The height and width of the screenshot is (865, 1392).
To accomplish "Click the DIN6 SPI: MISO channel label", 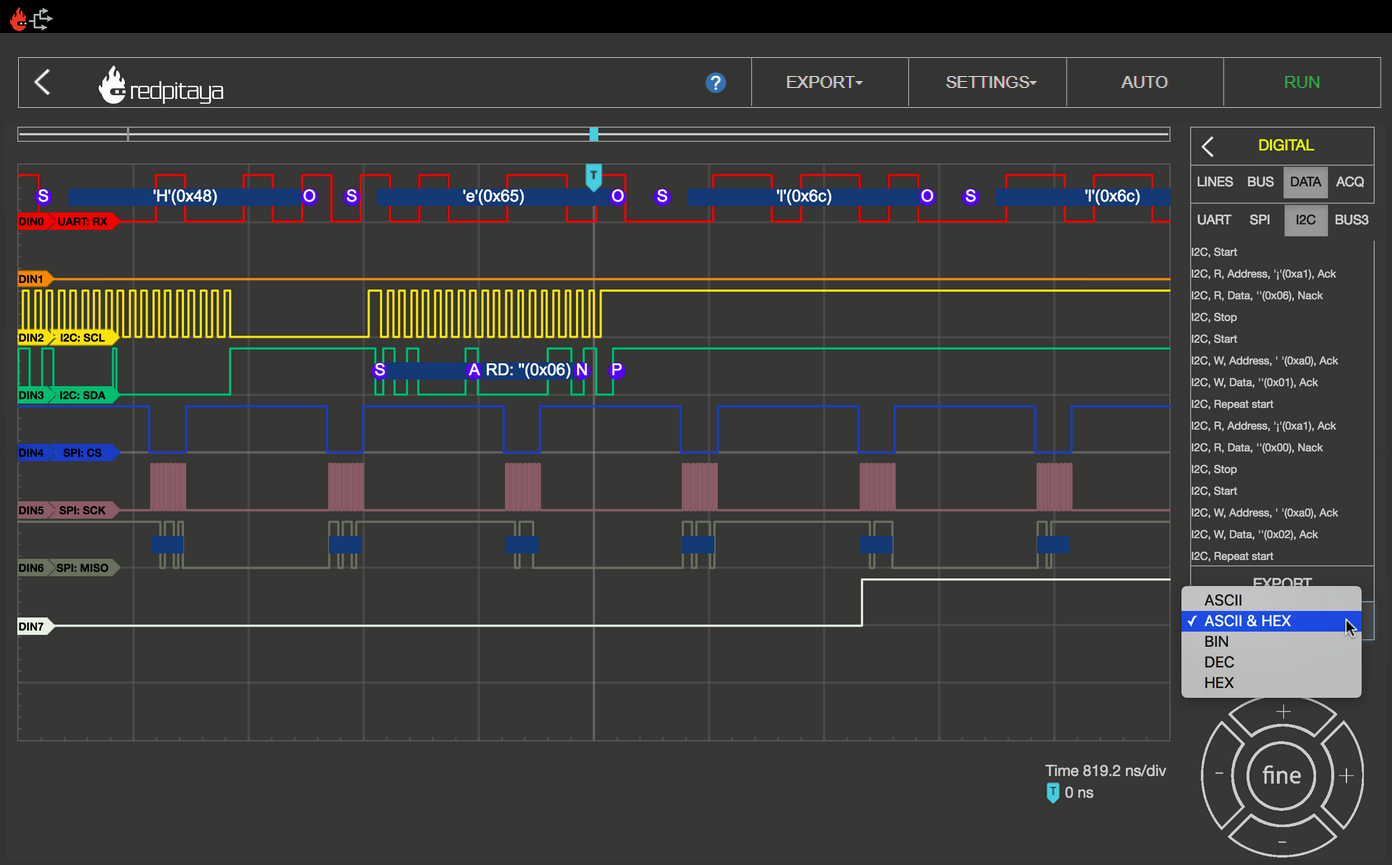I will (x=68, y=568).
